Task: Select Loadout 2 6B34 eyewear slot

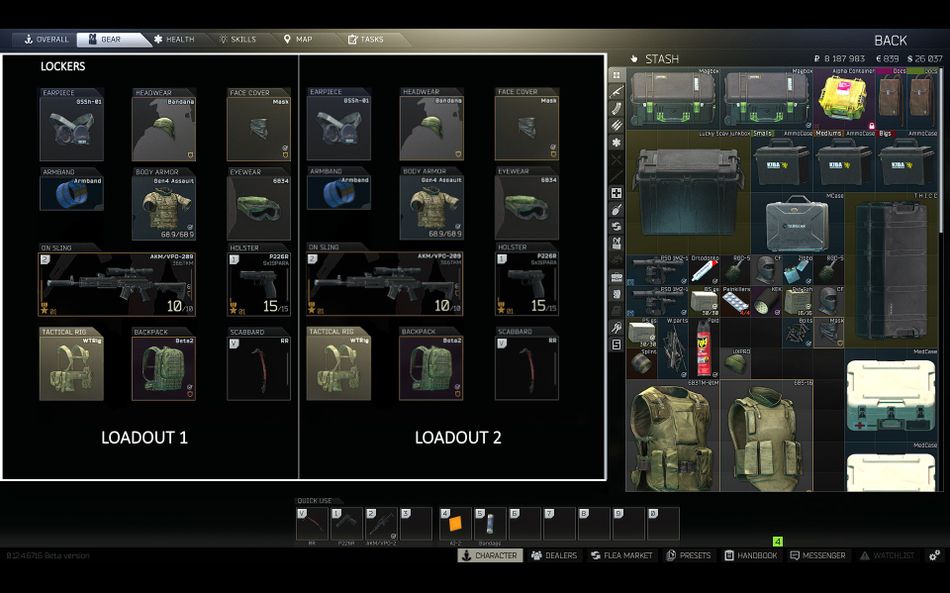Action: click(x=526, y=207)
